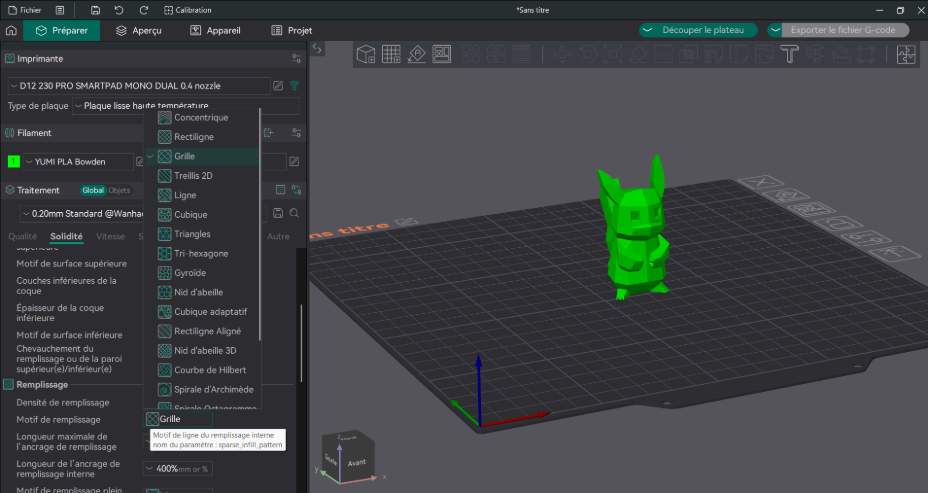Open the Vitesse settings tab
This screenshot has width=928, height=493.
click(x=110, y=236)
